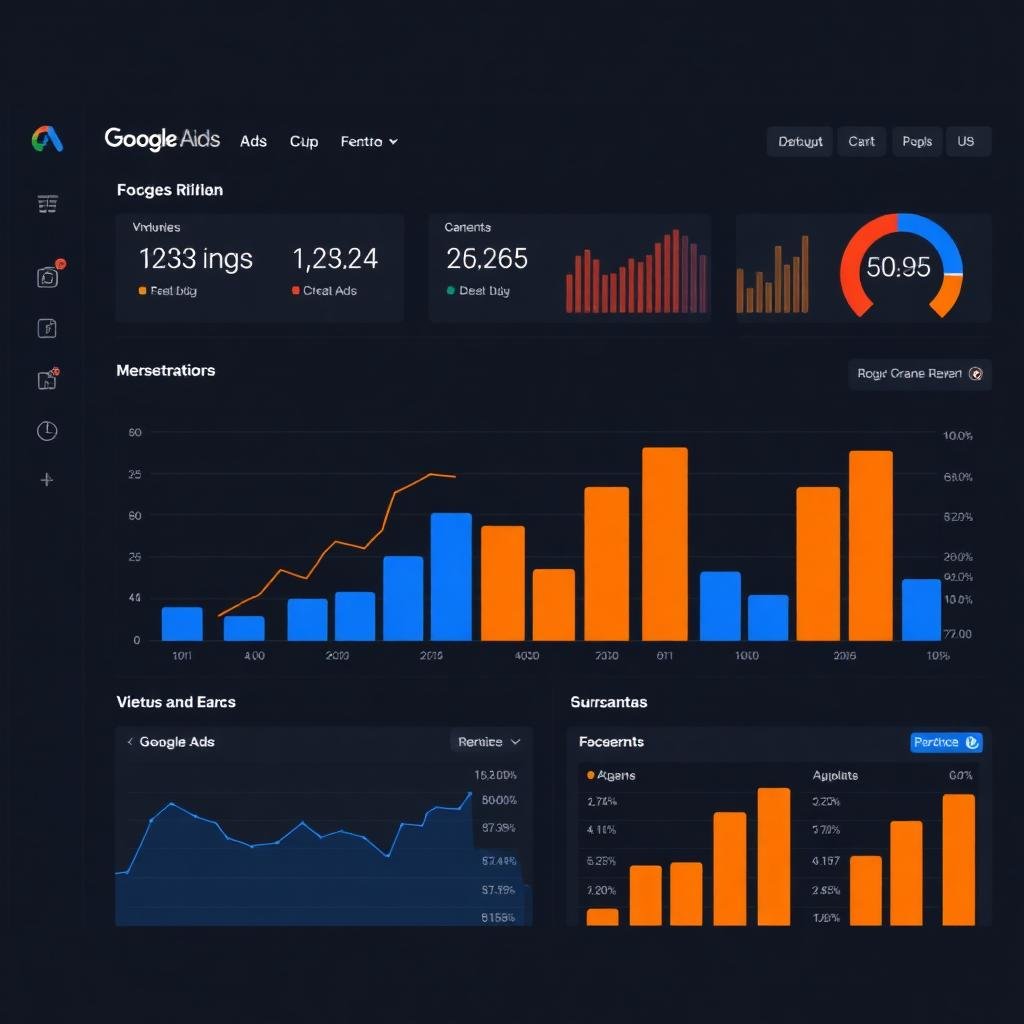This screenshot has height=1024, width=1024.
Task: Collapse Google Ads panel back chevron
Action: tap(130, 741)
